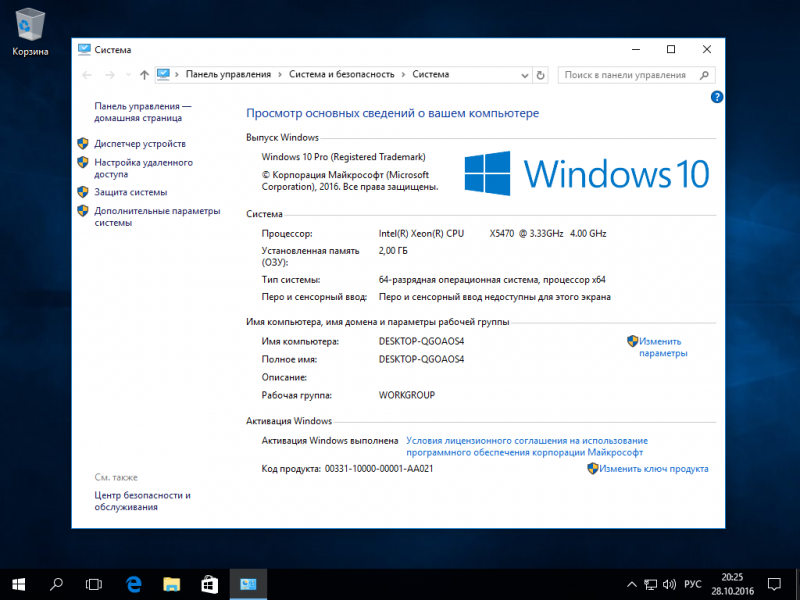Select 'Панель управления' breadcrumb

tap(228, 74)
